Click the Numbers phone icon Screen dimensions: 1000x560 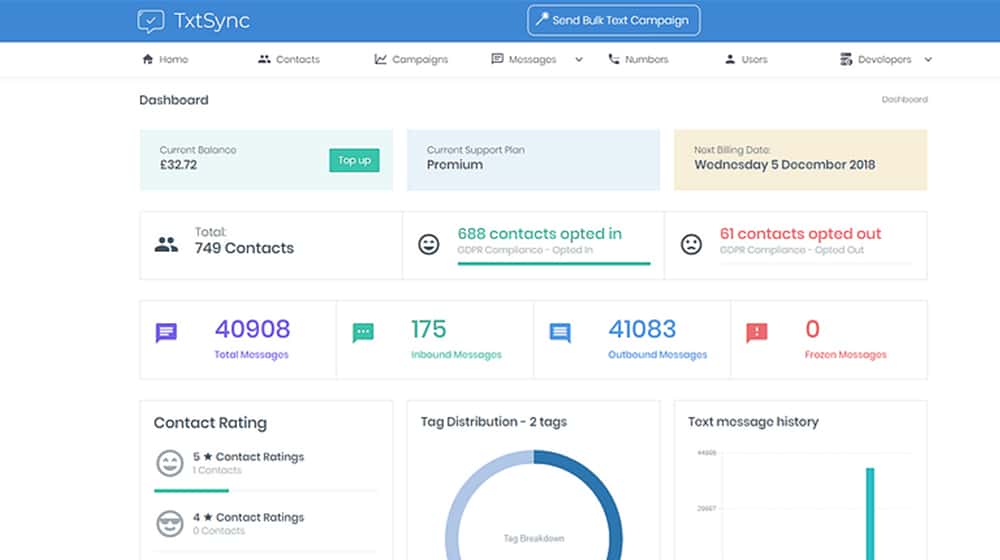(614, 59)
